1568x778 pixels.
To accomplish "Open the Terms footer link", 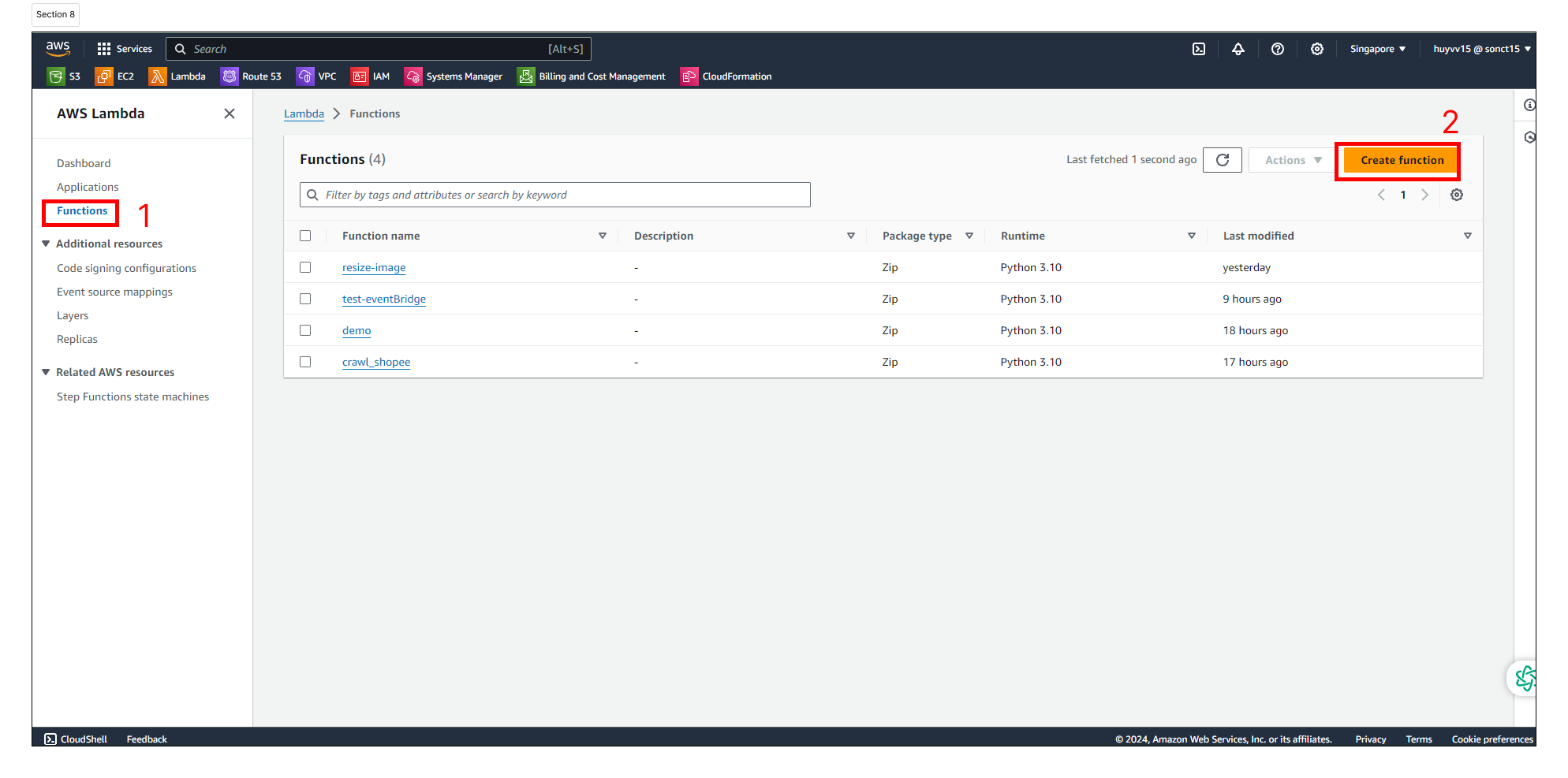I will (1419, 739).
